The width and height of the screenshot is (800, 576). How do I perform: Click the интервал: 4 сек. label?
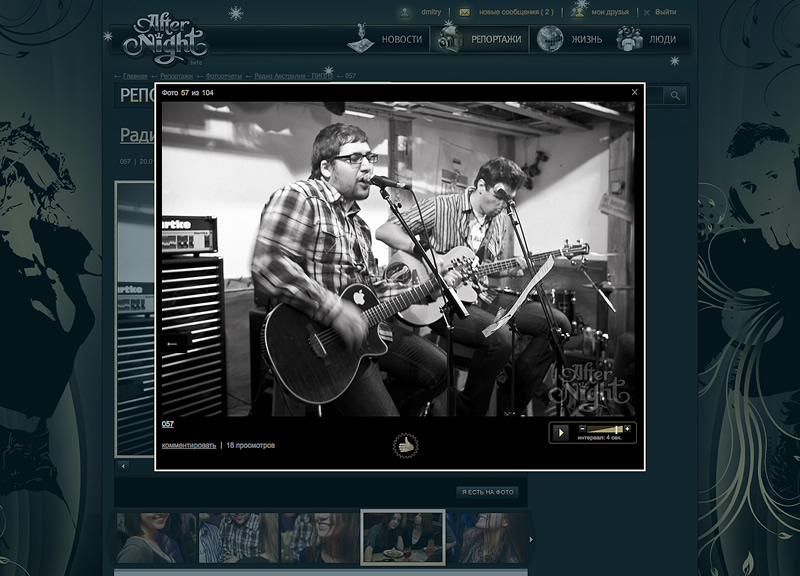[600, 438]
